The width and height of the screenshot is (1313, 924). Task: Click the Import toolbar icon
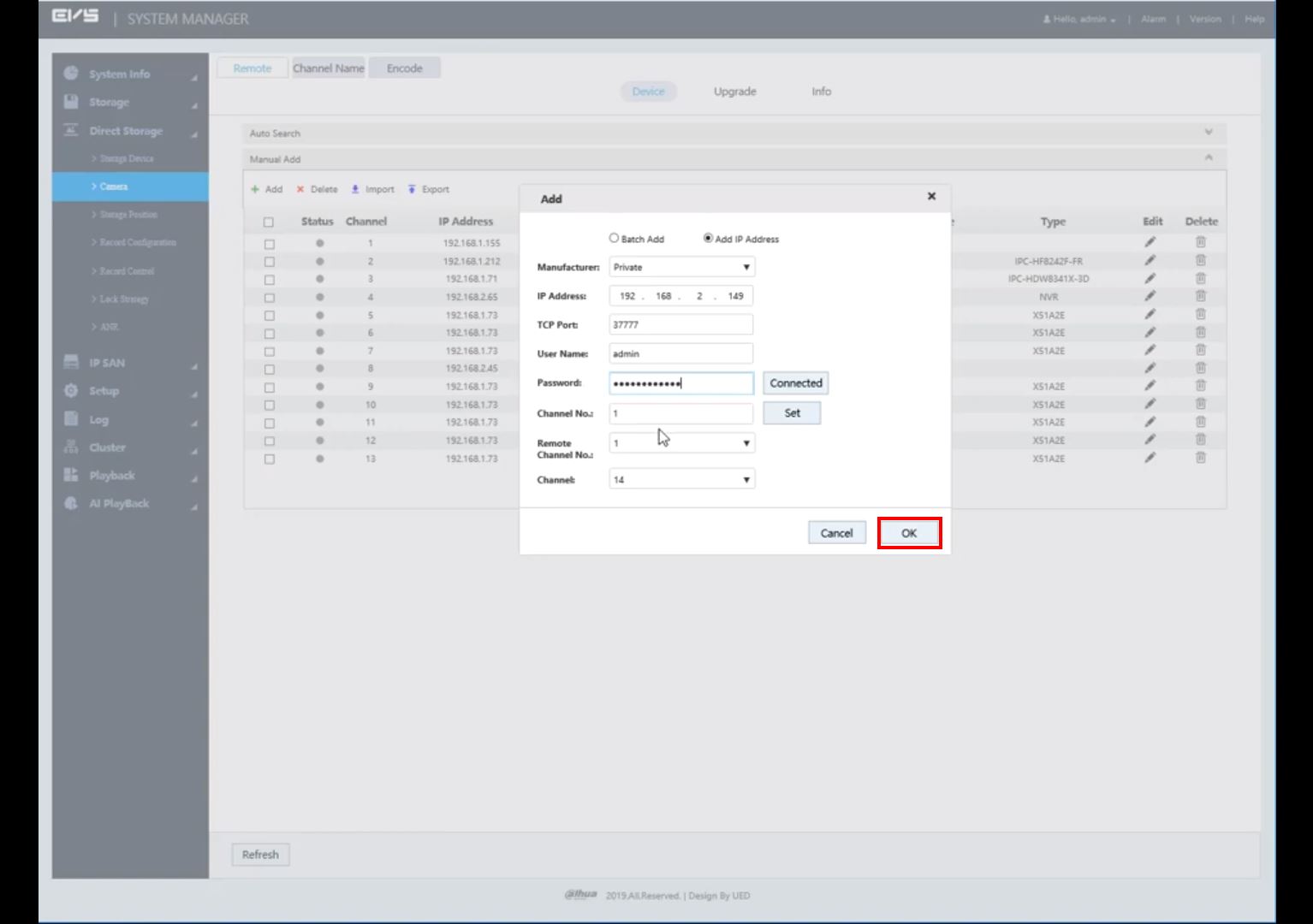[x=355, y=189]
